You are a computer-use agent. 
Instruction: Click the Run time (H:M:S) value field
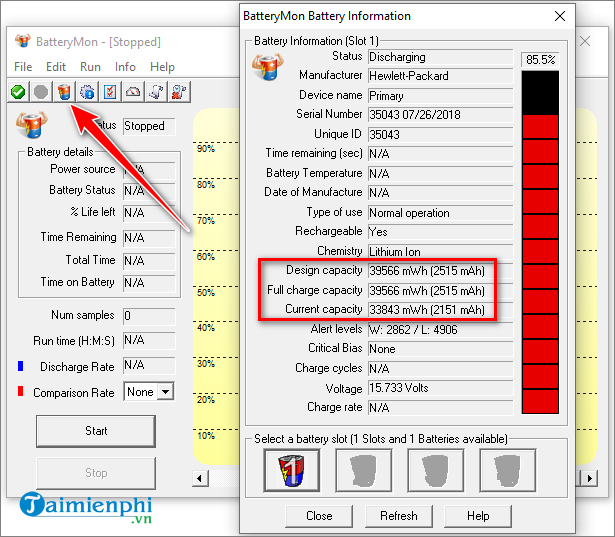(149, 340)
